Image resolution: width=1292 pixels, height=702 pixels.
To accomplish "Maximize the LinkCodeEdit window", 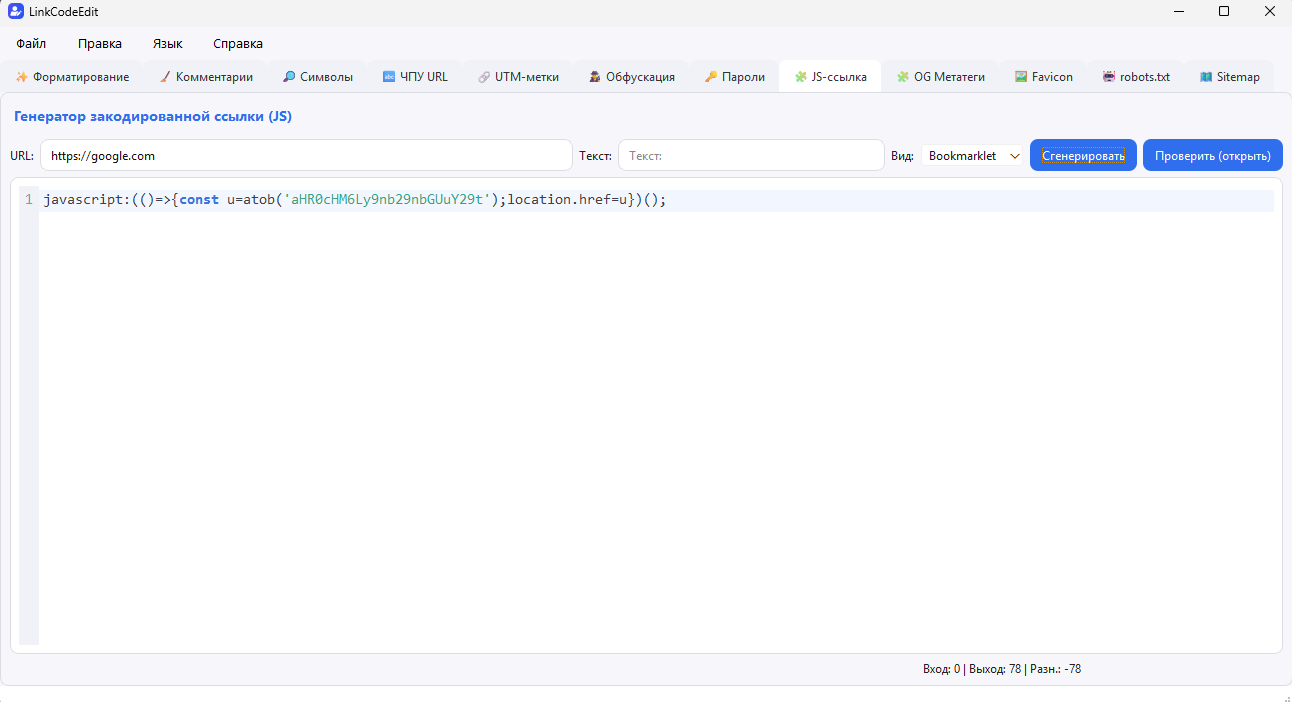I will [1224, 12].
